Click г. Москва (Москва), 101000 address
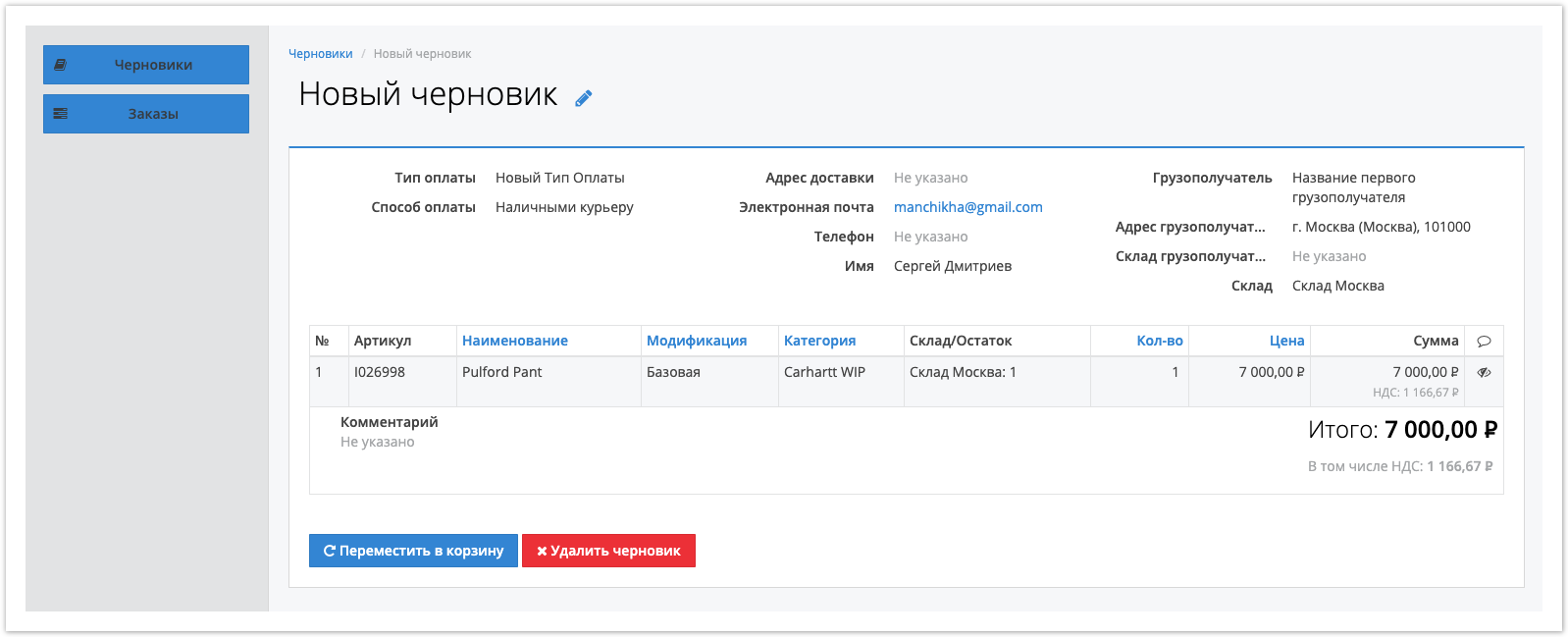1568x637 pixels. click(x=1382, y=227)
